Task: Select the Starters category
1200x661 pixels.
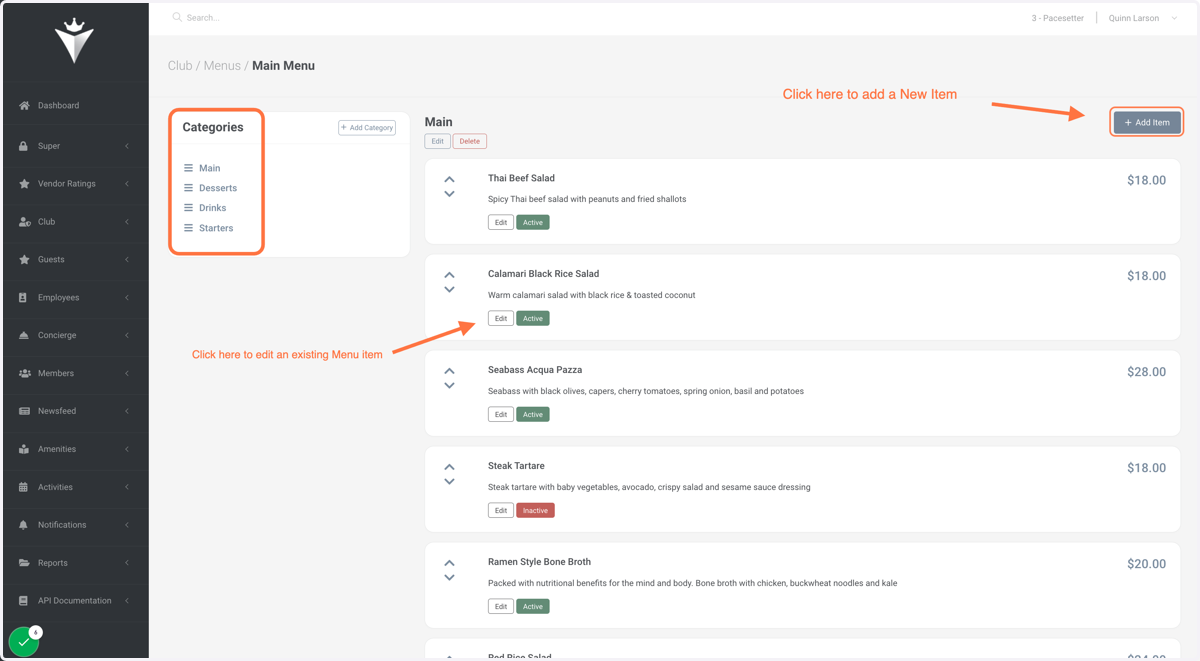Action: (216, 228)
